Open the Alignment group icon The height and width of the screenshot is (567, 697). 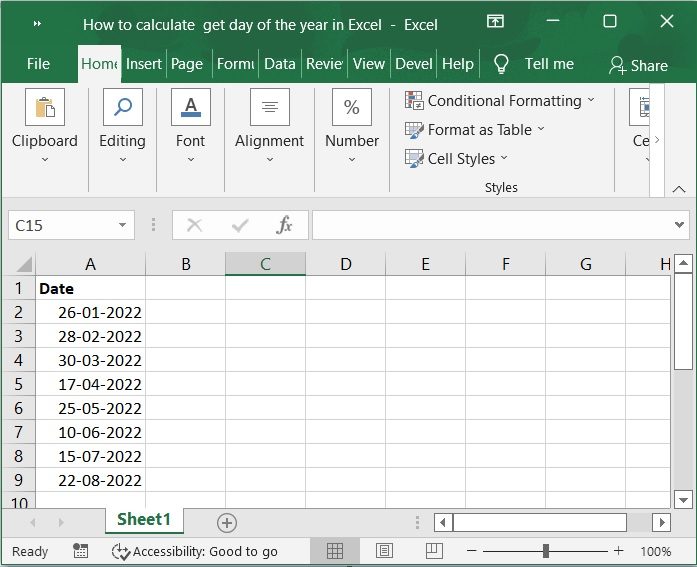tap(269, 108)
